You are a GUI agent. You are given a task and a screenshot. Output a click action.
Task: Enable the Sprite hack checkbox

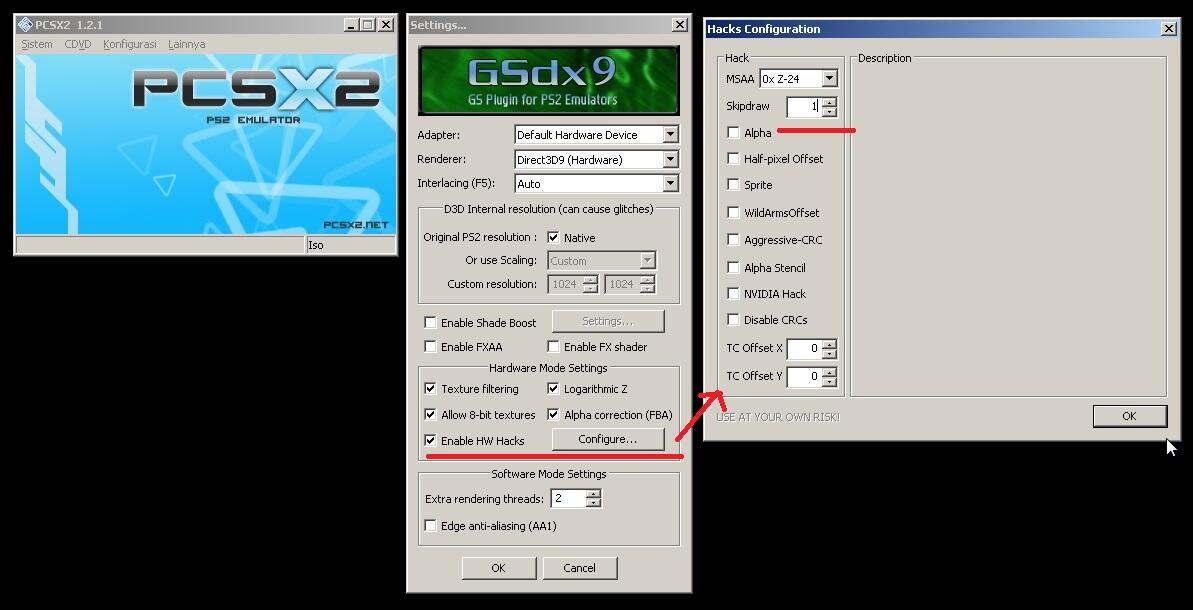click(733, 184)
